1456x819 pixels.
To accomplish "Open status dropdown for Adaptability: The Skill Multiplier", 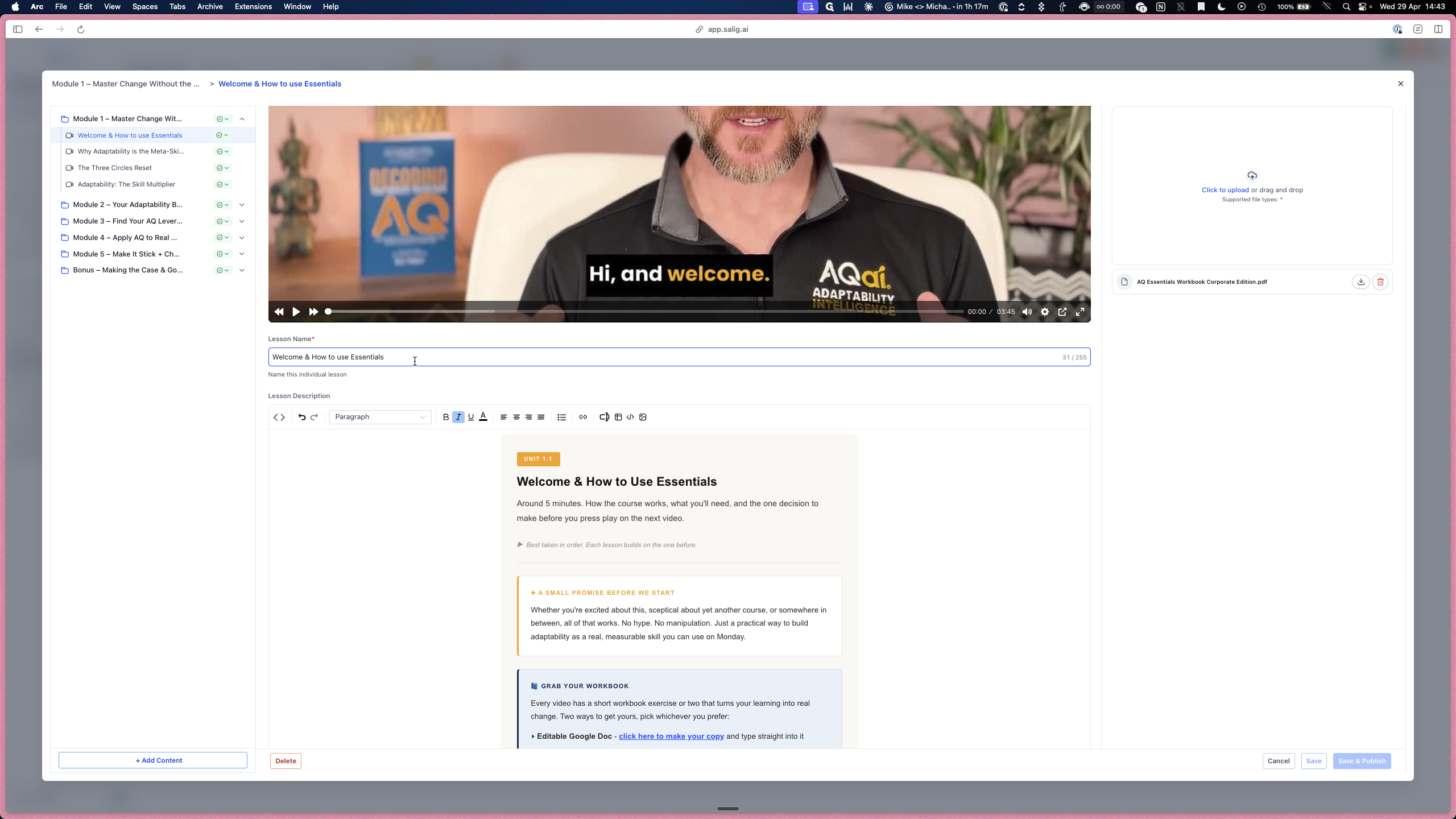I will point(222,184).
